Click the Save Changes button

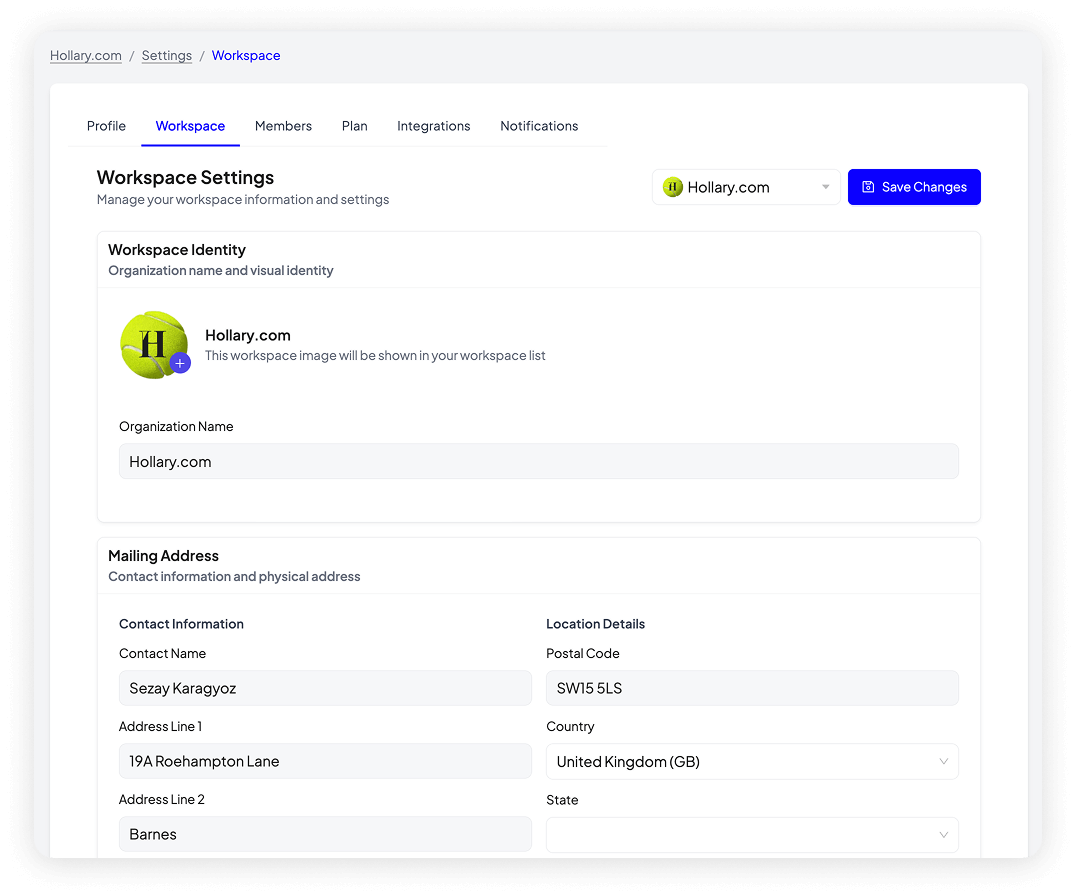[x=914, y=187]
